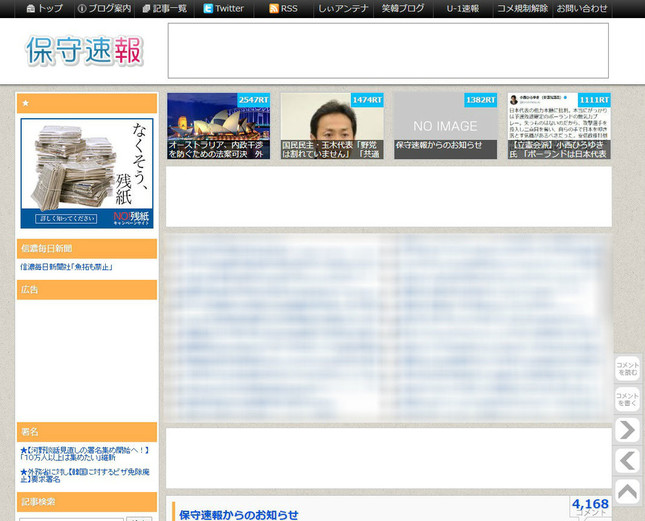This screenshot has width=645, height=521.
Task: Click the left arrow floating button
Action: [627, 461]
